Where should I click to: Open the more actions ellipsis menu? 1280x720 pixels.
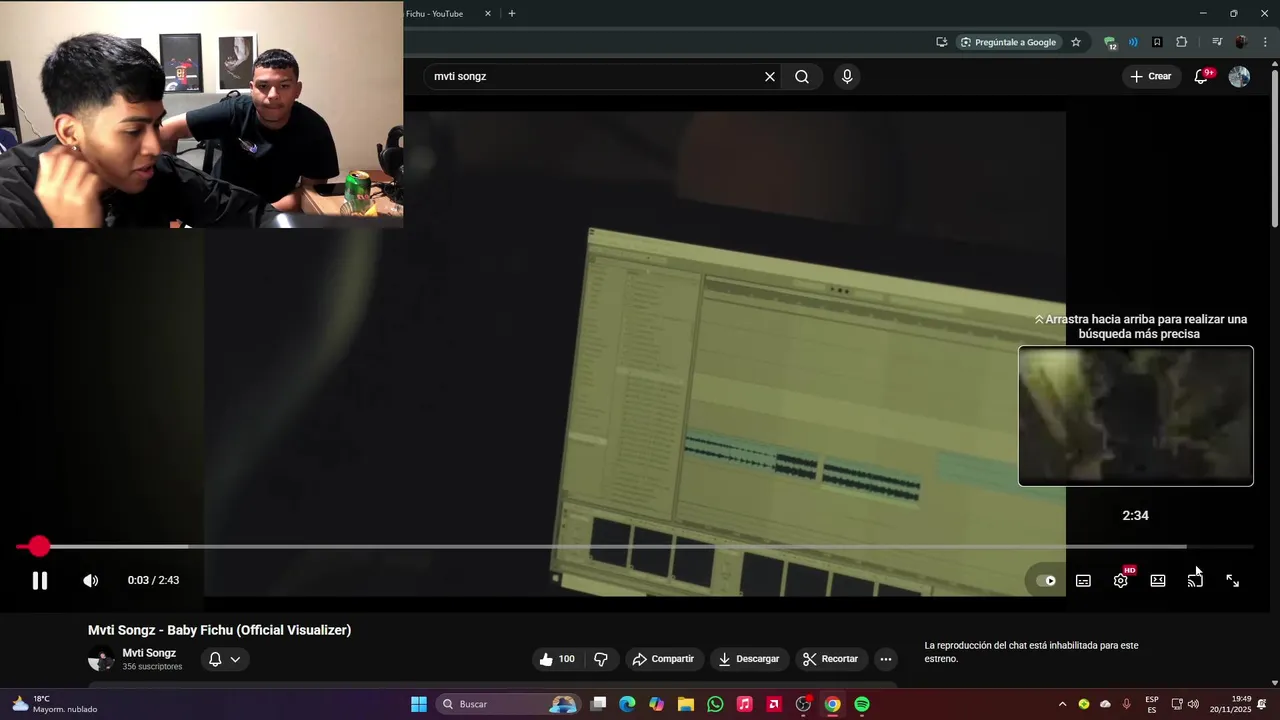point(886,659)
